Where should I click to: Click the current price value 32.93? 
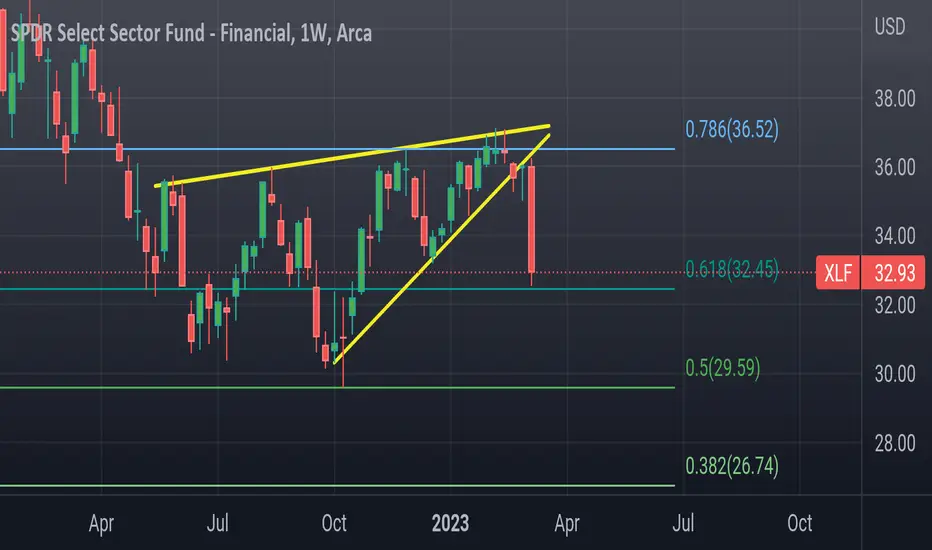click(894, 273)
